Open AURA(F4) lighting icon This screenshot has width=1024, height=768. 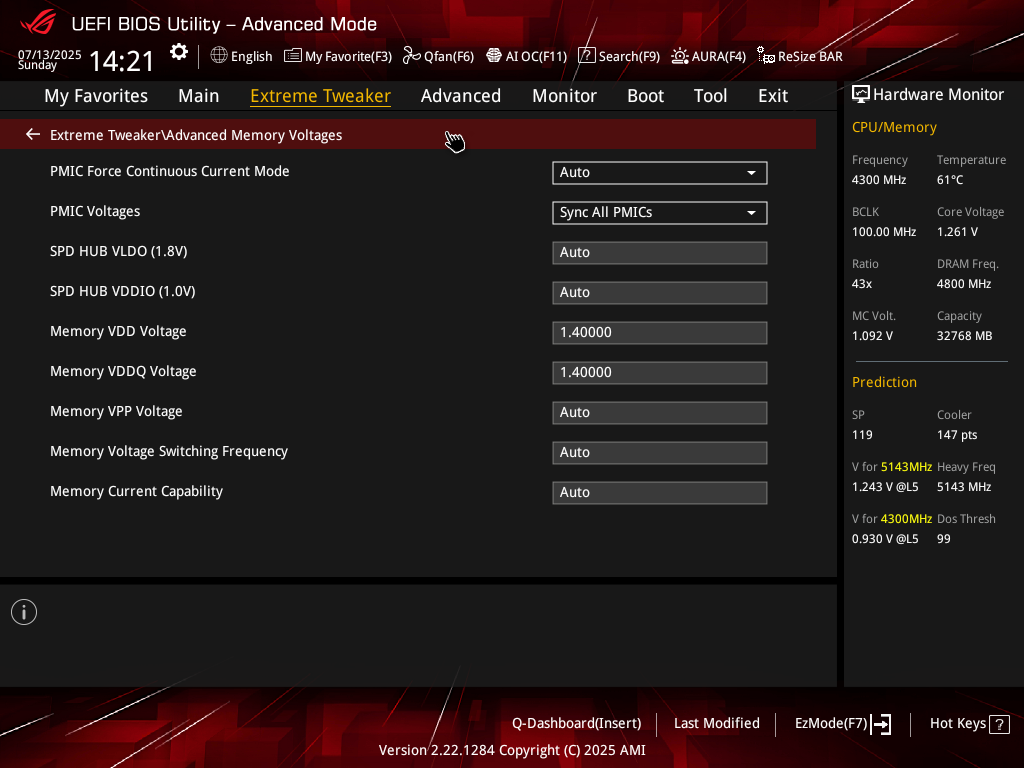pos(680,56)
